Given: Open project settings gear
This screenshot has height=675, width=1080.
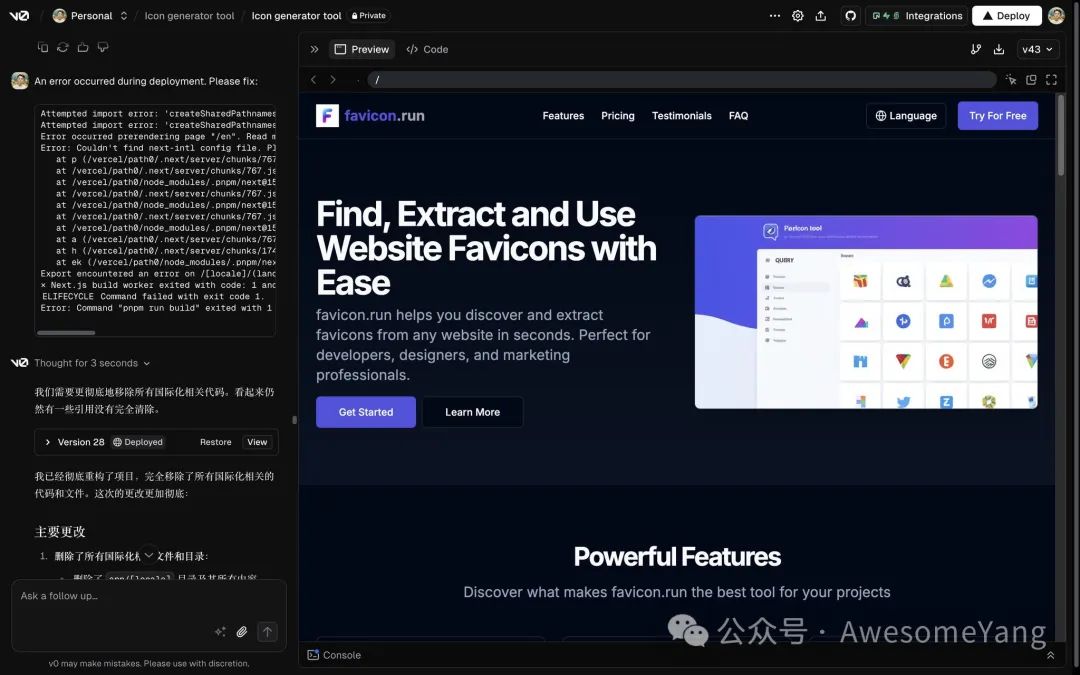Looking at the screenshot, I should [798, 15].
